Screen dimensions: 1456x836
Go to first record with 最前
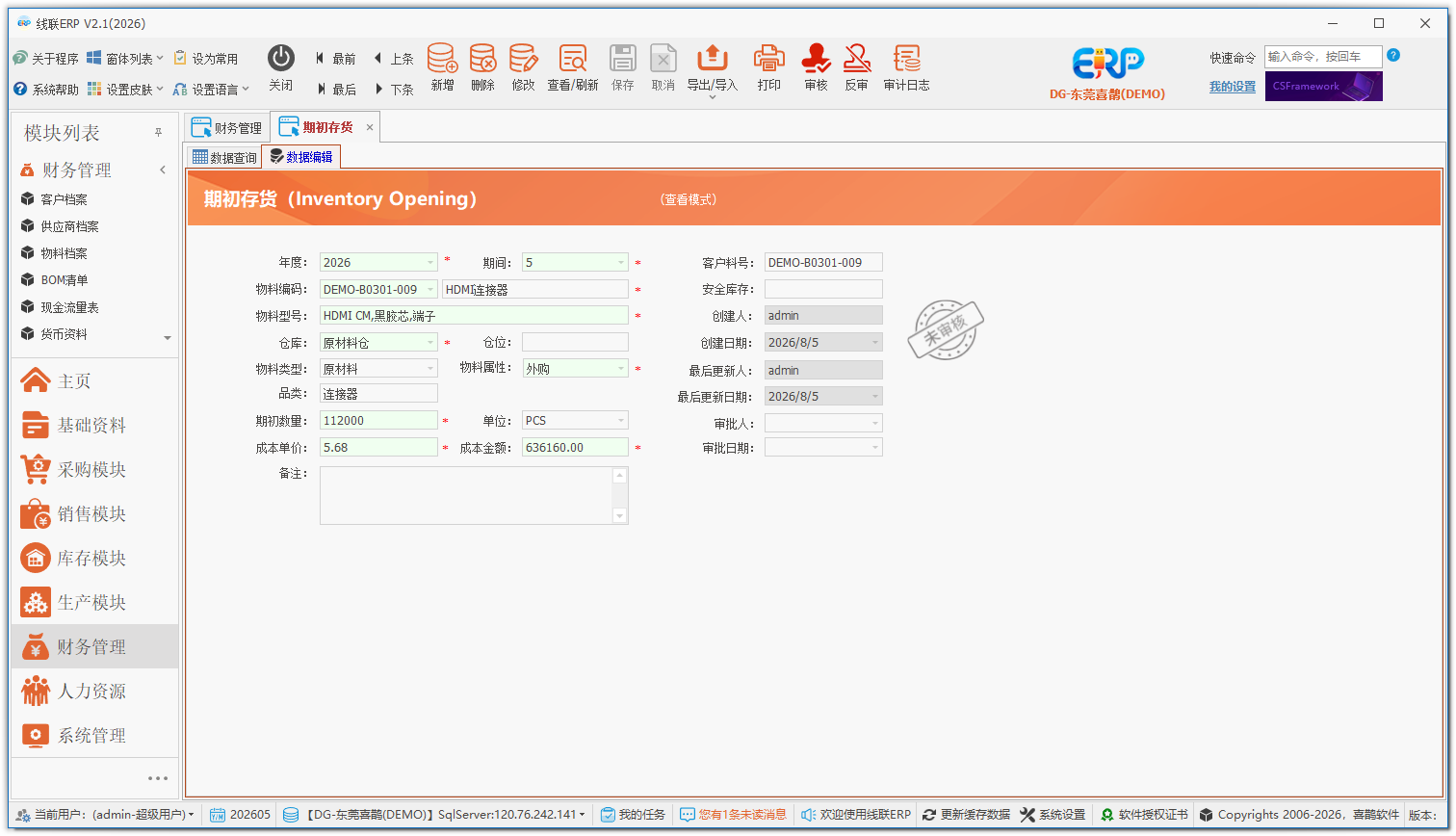coord(335,59)
